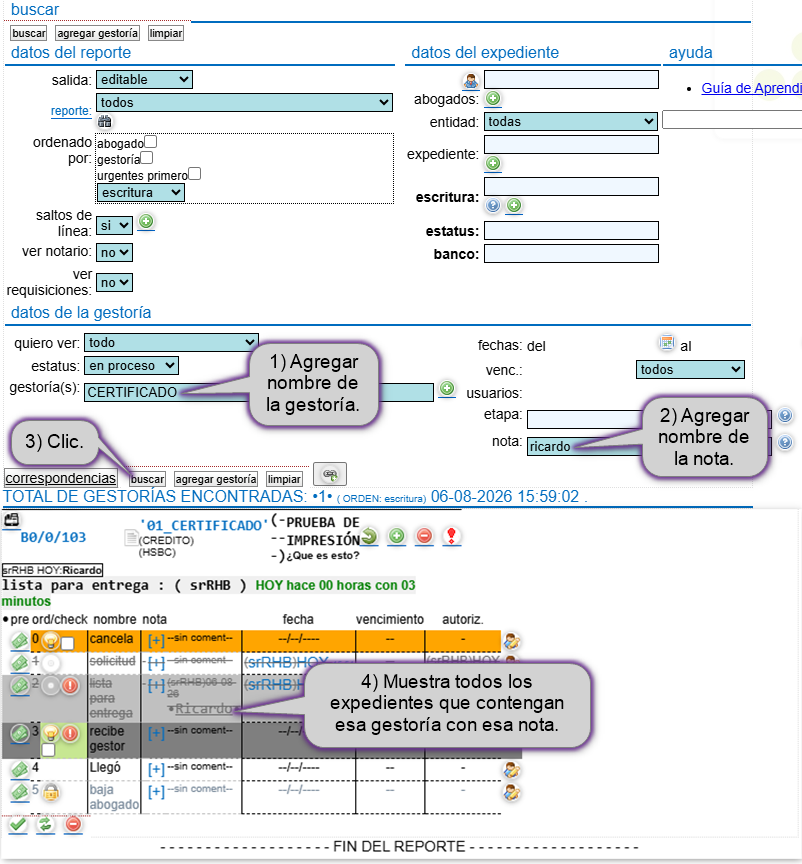Click the expediente input field
The height and width of the screenshot is (864, 802).
(x=571, y=145)
